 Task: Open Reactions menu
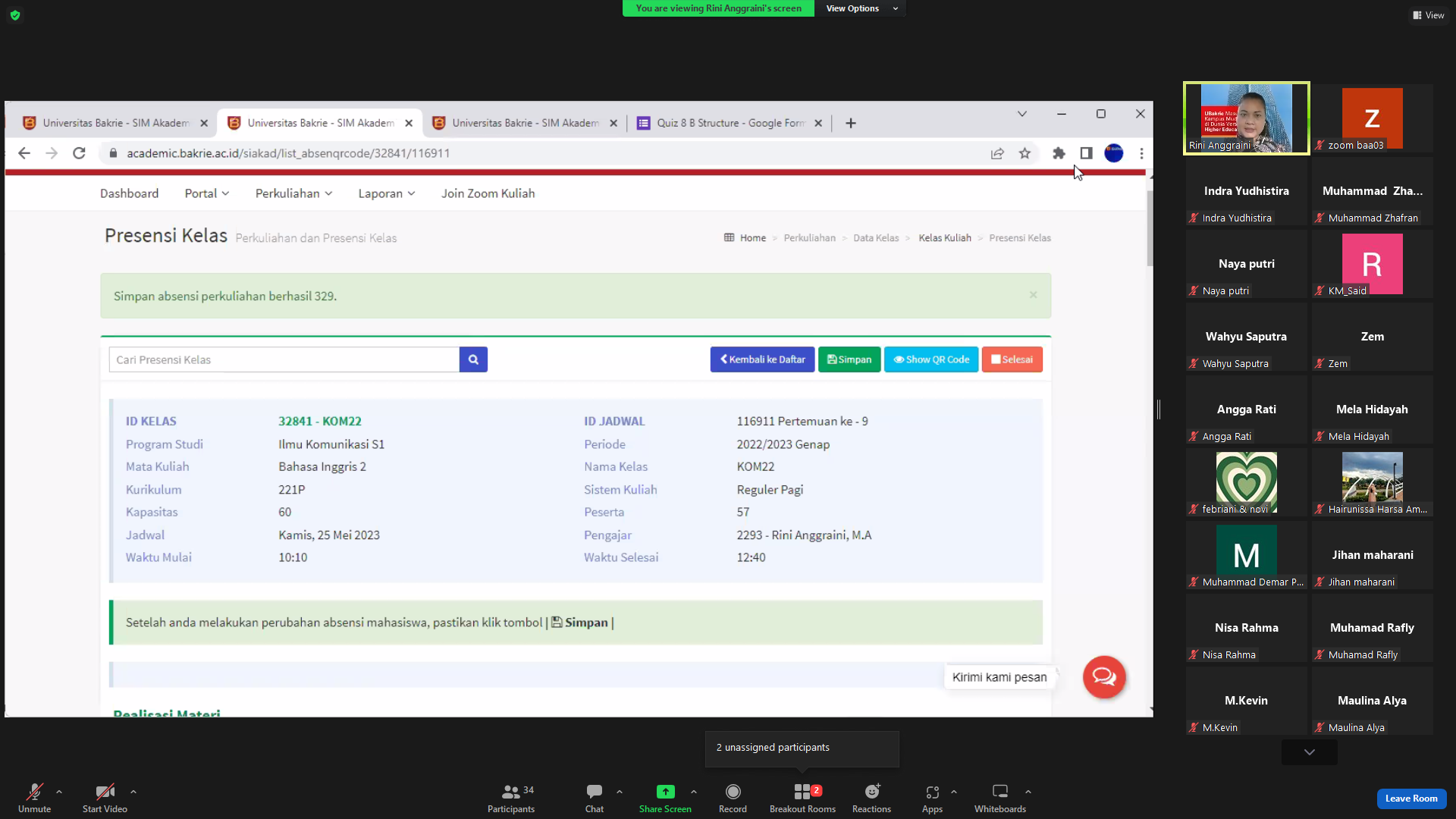(872, 798)
